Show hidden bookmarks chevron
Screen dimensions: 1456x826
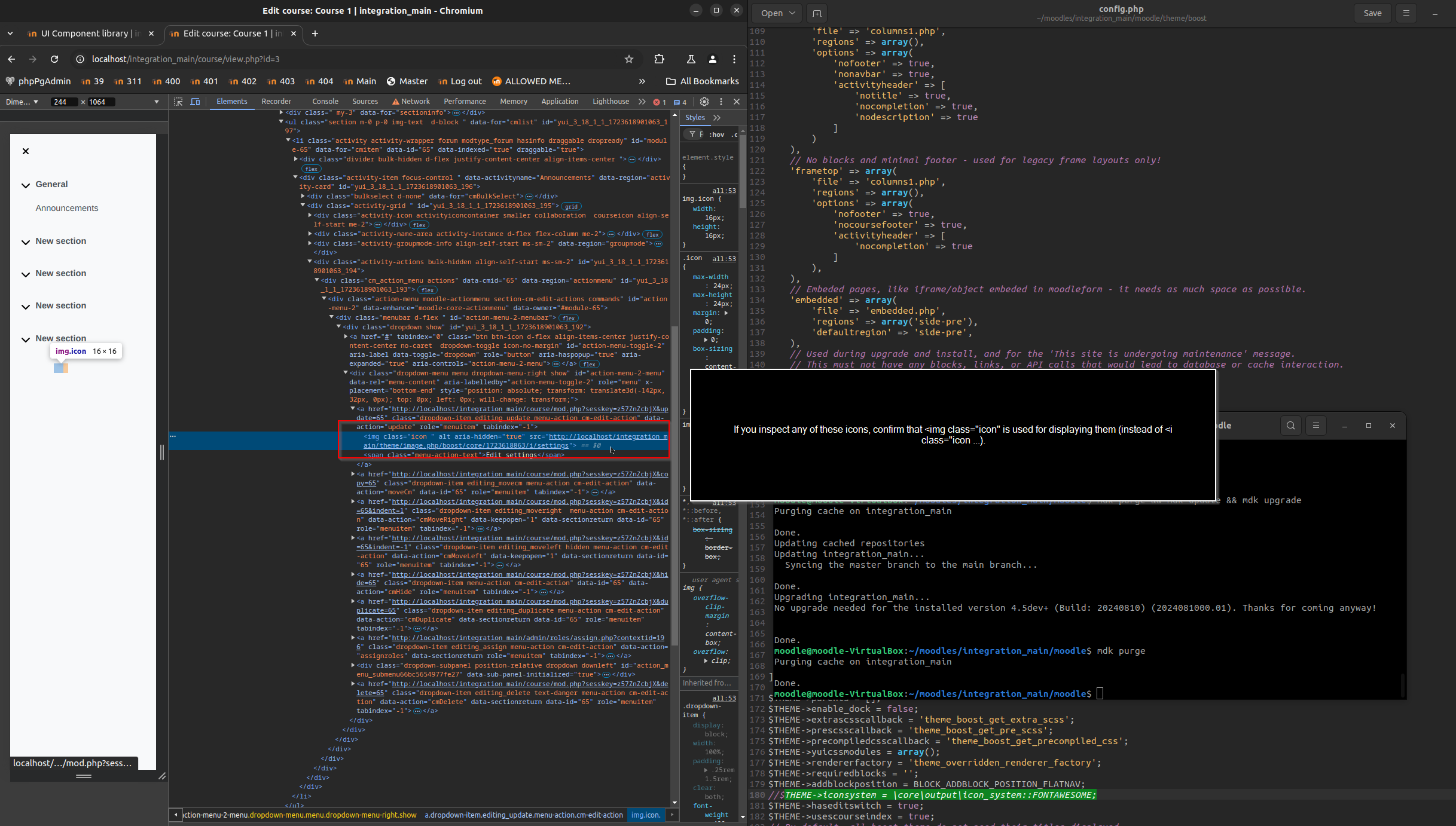pos(642,81)
